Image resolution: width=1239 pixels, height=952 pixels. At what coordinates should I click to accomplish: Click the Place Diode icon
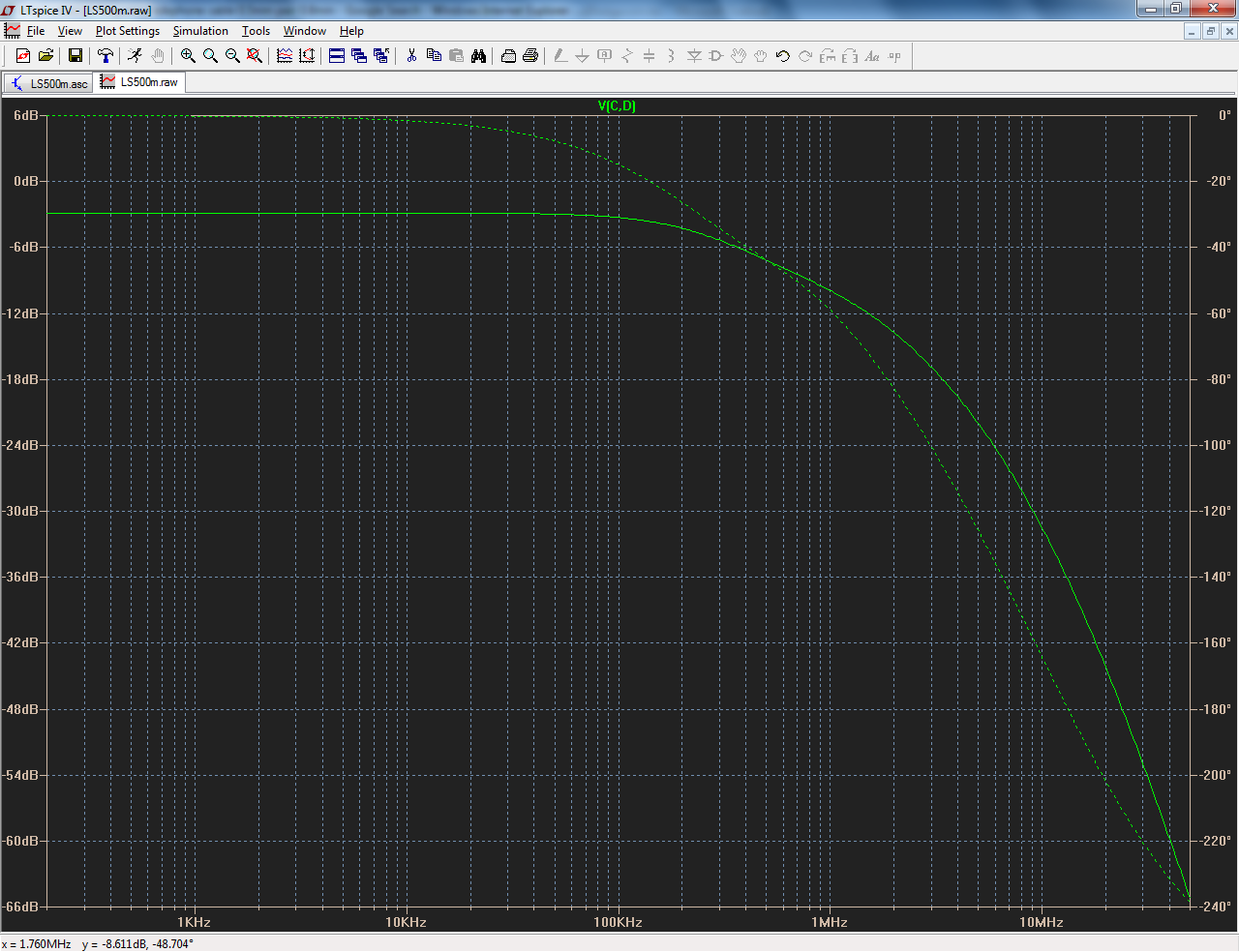tap(694, 56)
